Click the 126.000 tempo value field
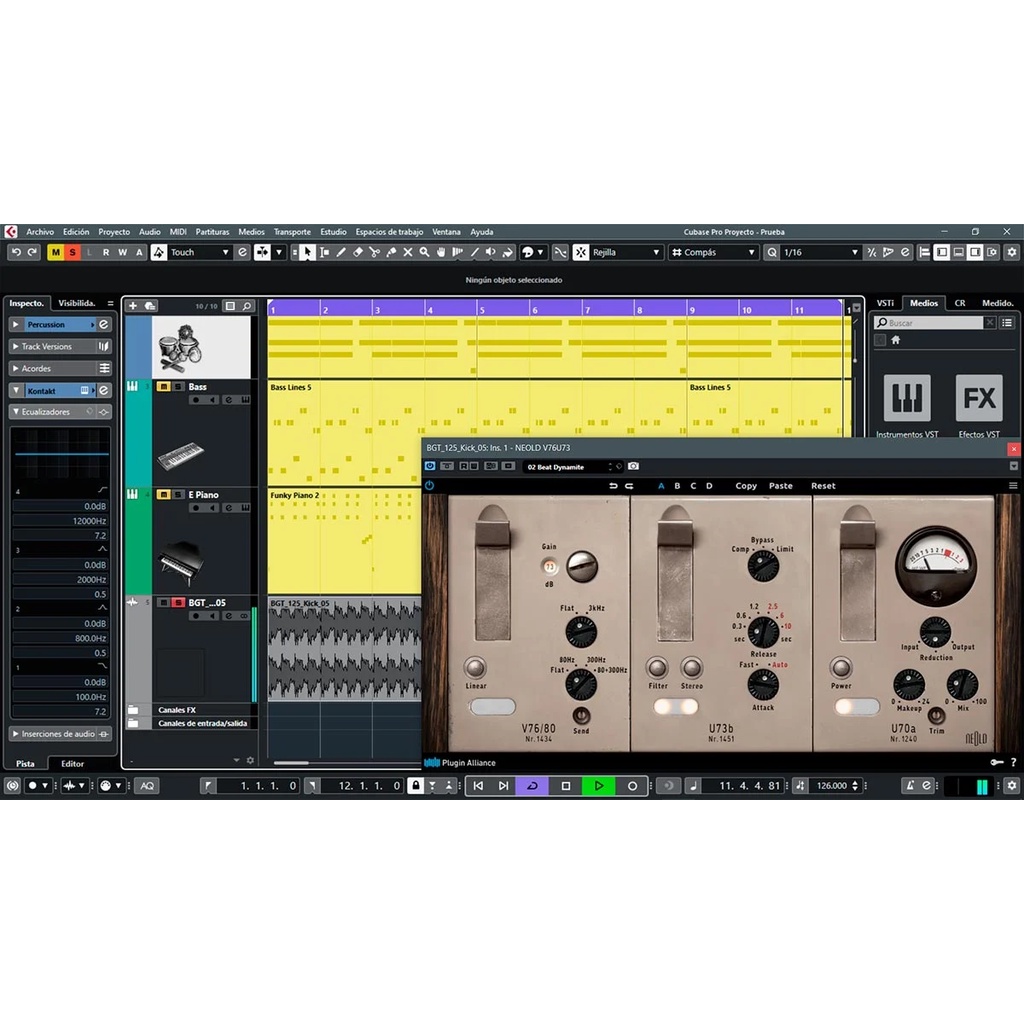 831,786
